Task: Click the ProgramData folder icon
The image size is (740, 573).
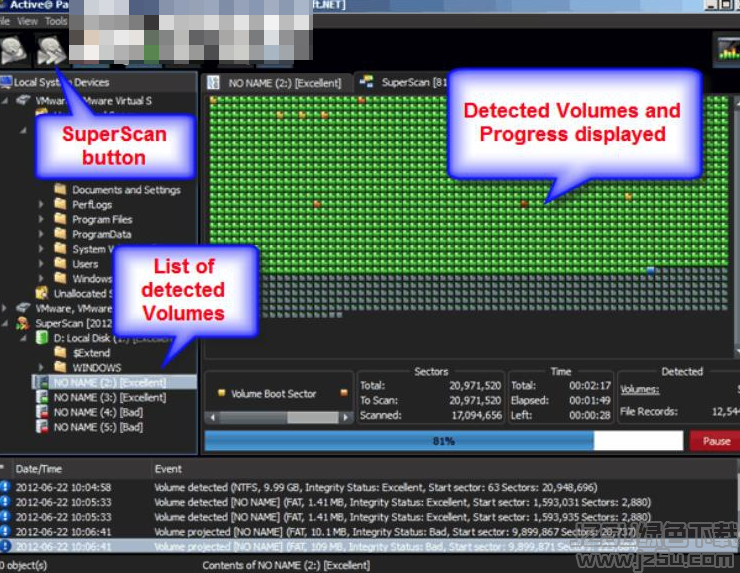Action: (x=60, y=234)
